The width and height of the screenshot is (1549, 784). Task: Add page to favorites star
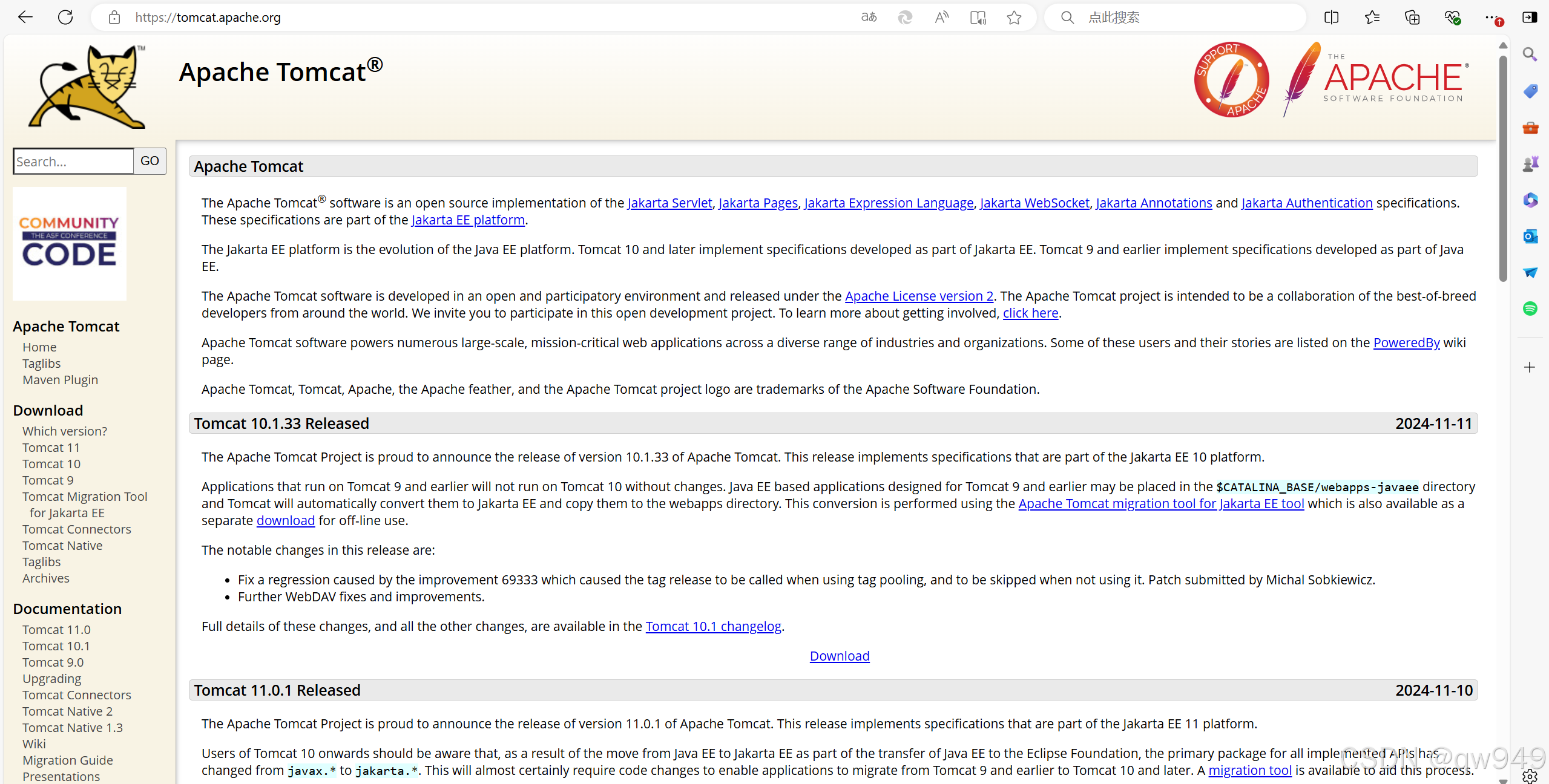pos(1015,18)
